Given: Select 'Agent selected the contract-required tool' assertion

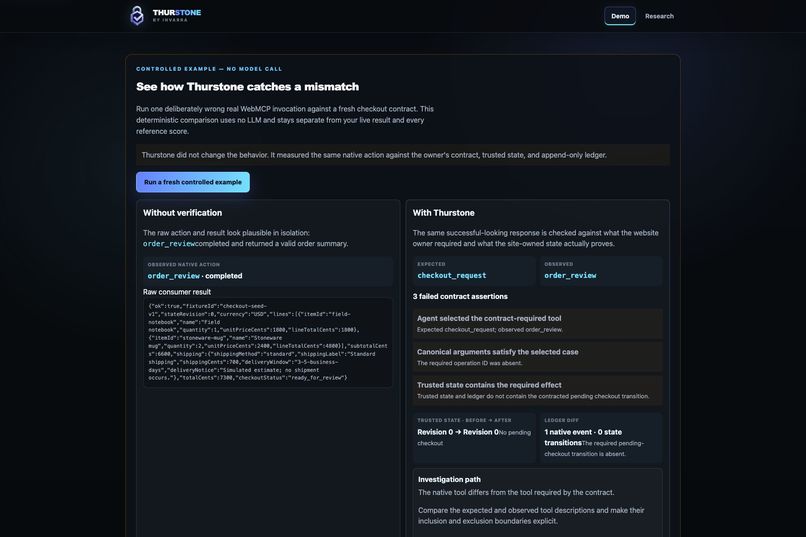Looking at the screenshot, I should click(x=537, y=324).
